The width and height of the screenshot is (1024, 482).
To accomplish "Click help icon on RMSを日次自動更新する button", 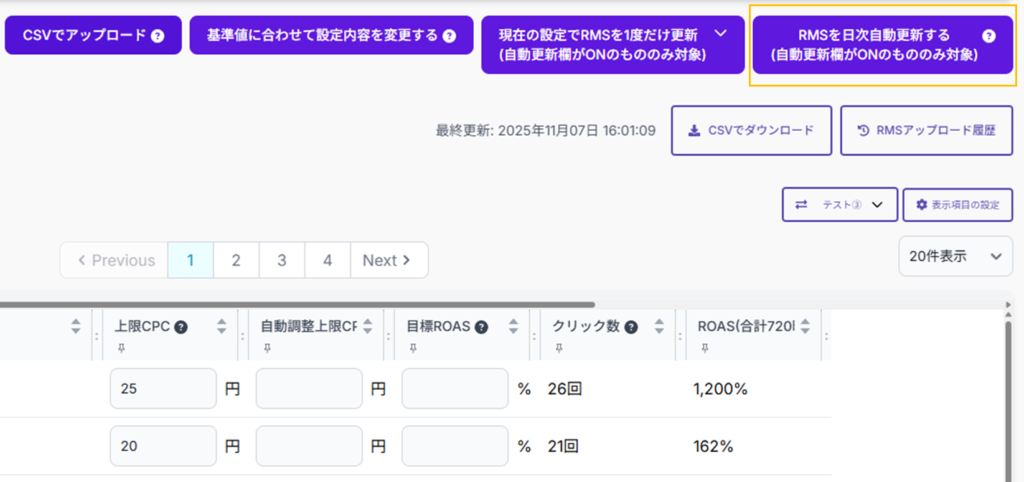I will click(988, 35).
